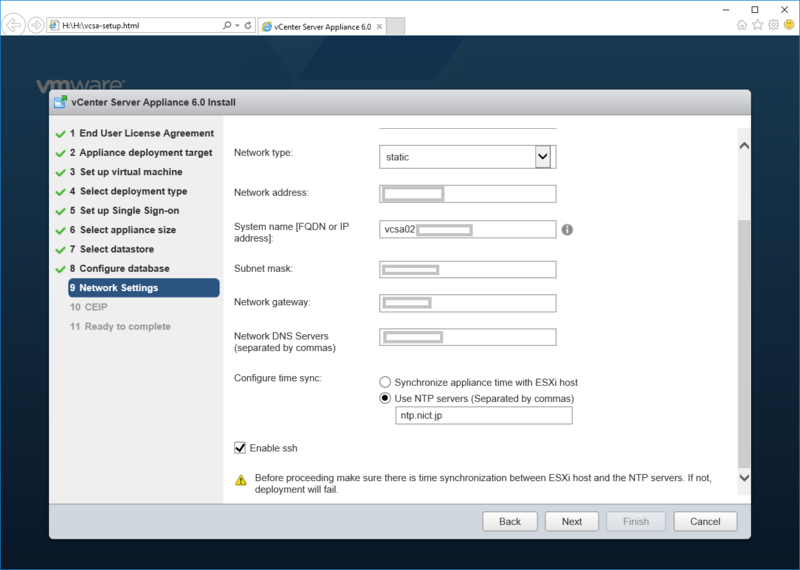Click the Network DNS Servers input field
The width and height of the screenshot is (800, 570).
point(468,337)
